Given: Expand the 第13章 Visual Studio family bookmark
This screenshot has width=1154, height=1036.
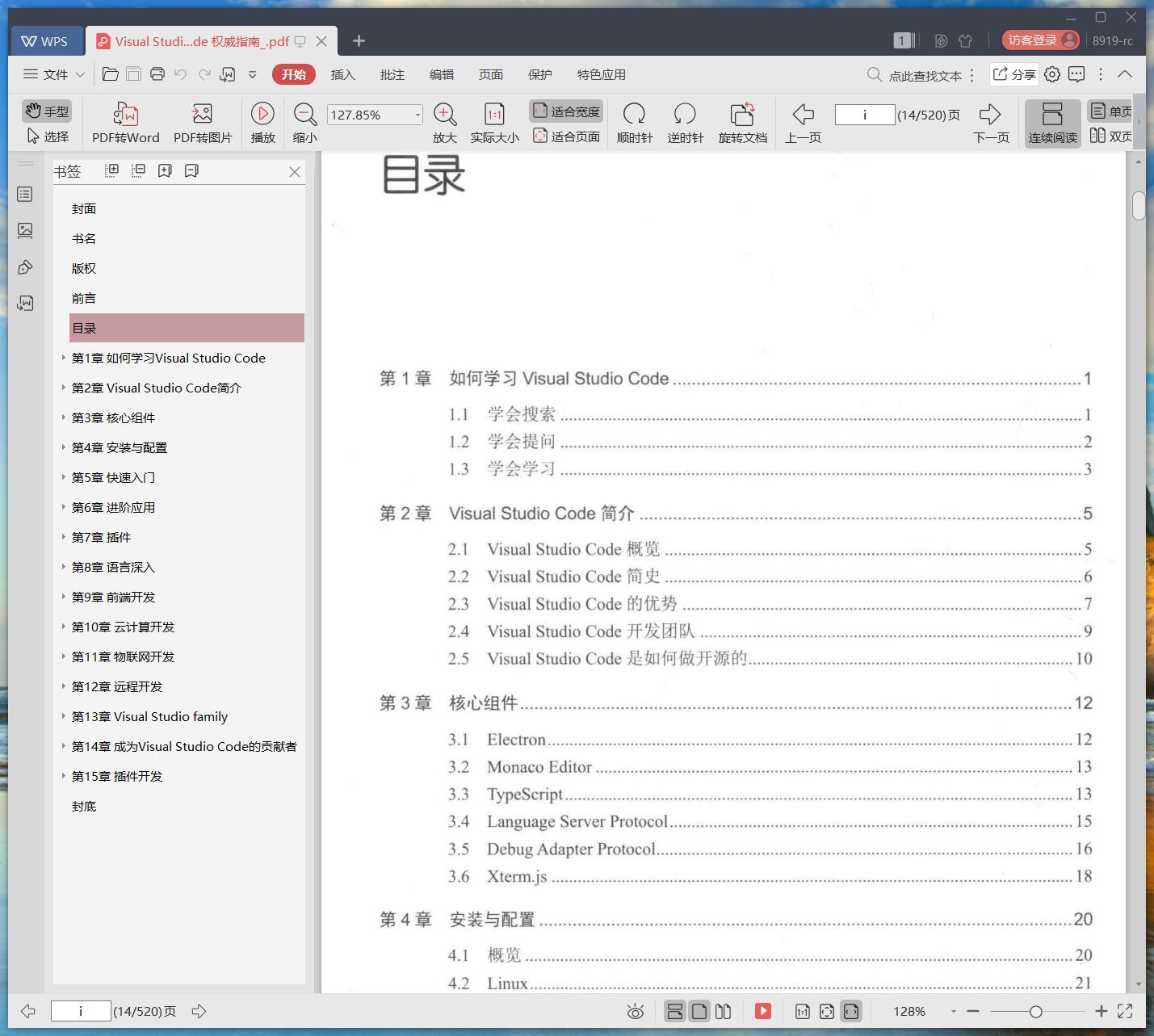Looking at the screenshot, I should pos(64,716).
